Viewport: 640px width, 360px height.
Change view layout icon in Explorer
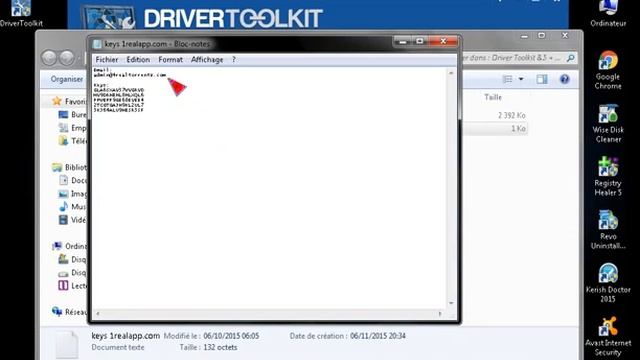(507, 79)
